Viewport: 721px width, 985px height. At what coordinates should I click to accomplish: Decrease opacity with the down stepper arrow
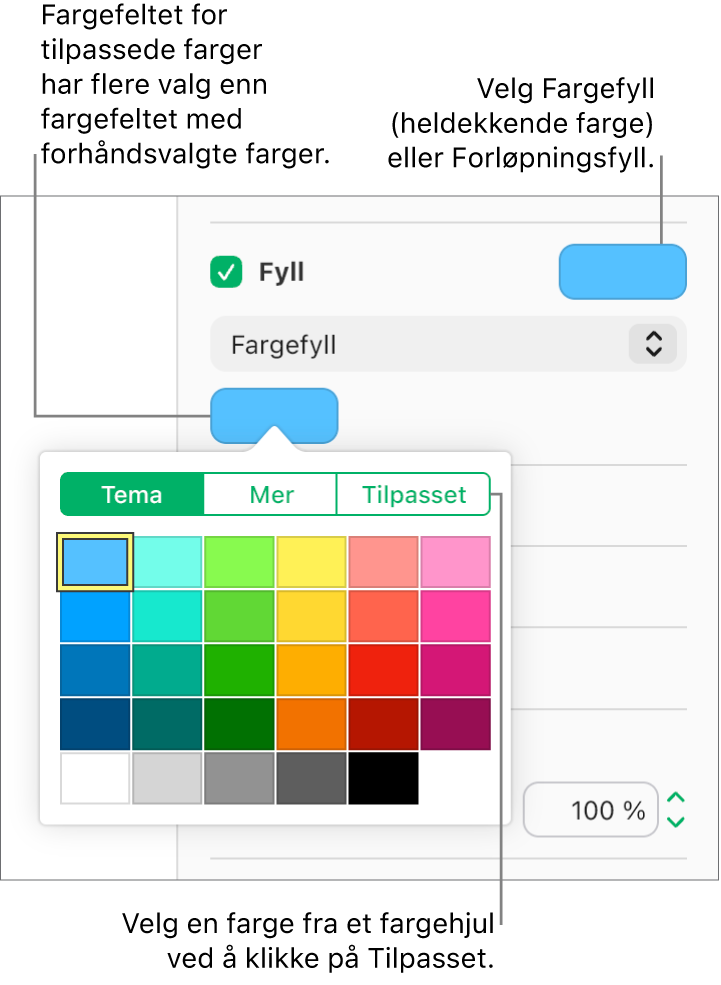click(676, 822)
